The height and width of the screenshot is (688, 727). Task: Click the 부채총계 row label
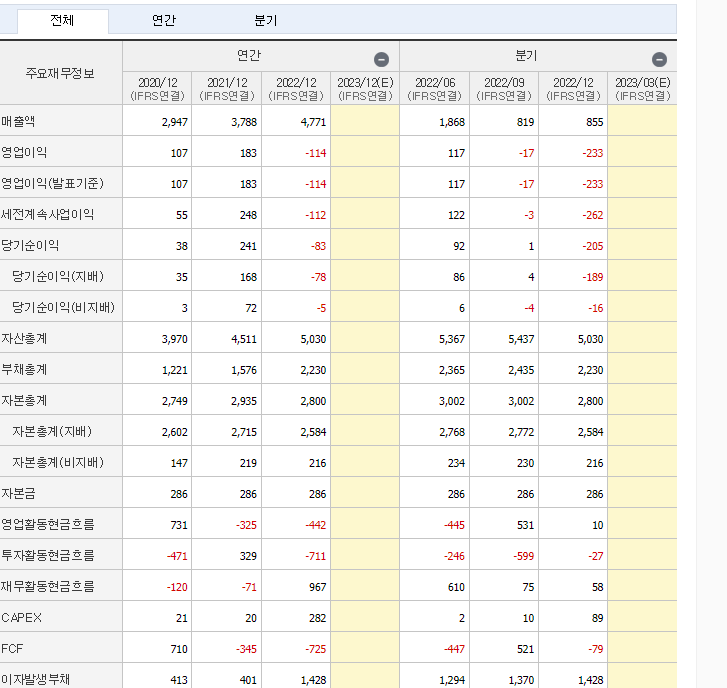(24, 370)
